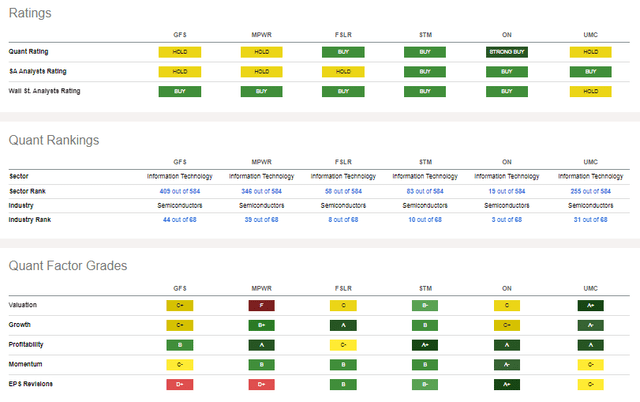Click SA Analysts Rating Buy badge for ON
The image size is (640, 402).
[507, 71]
